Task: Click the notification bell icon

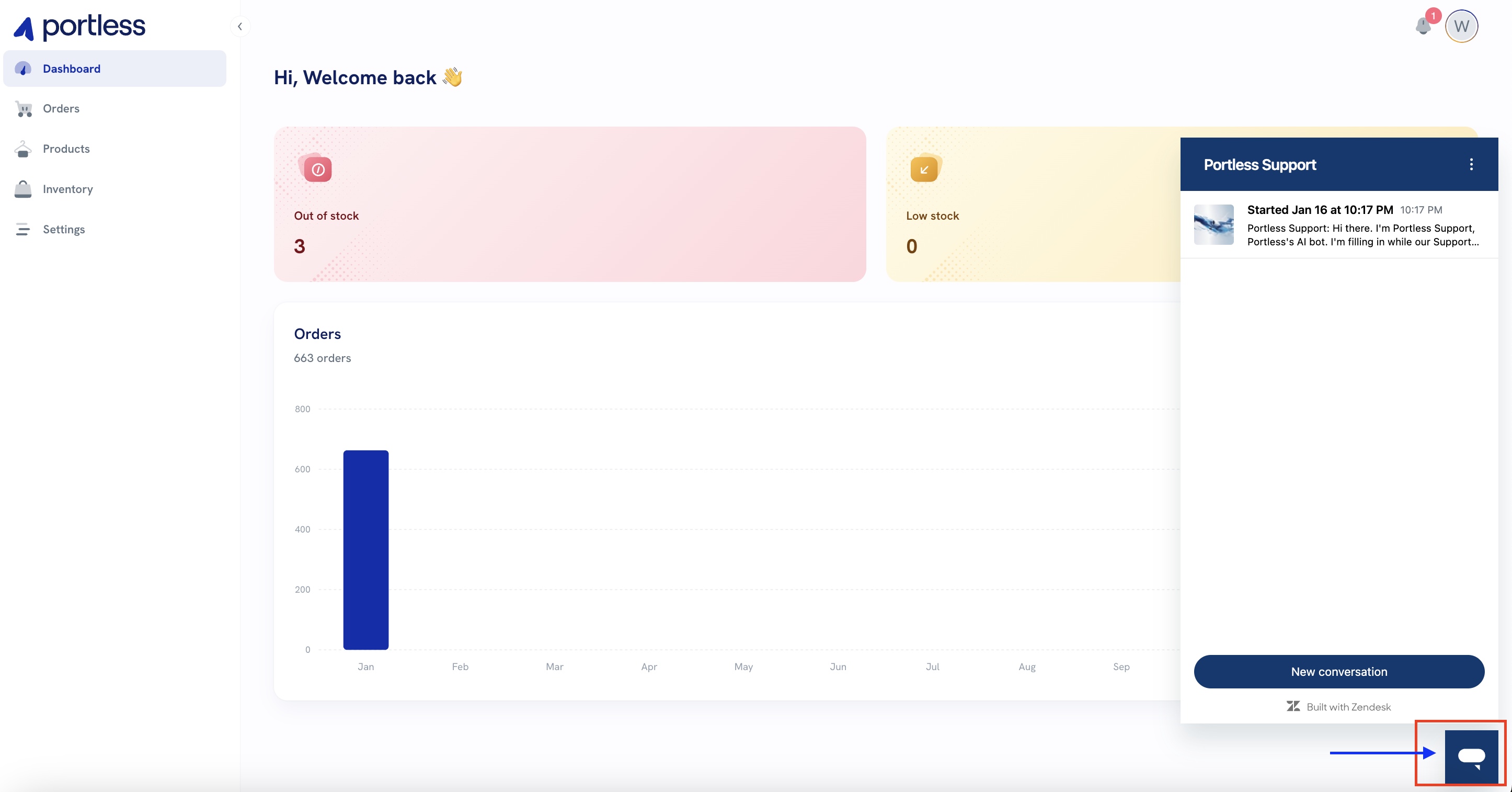Action: pos(1423,27)
